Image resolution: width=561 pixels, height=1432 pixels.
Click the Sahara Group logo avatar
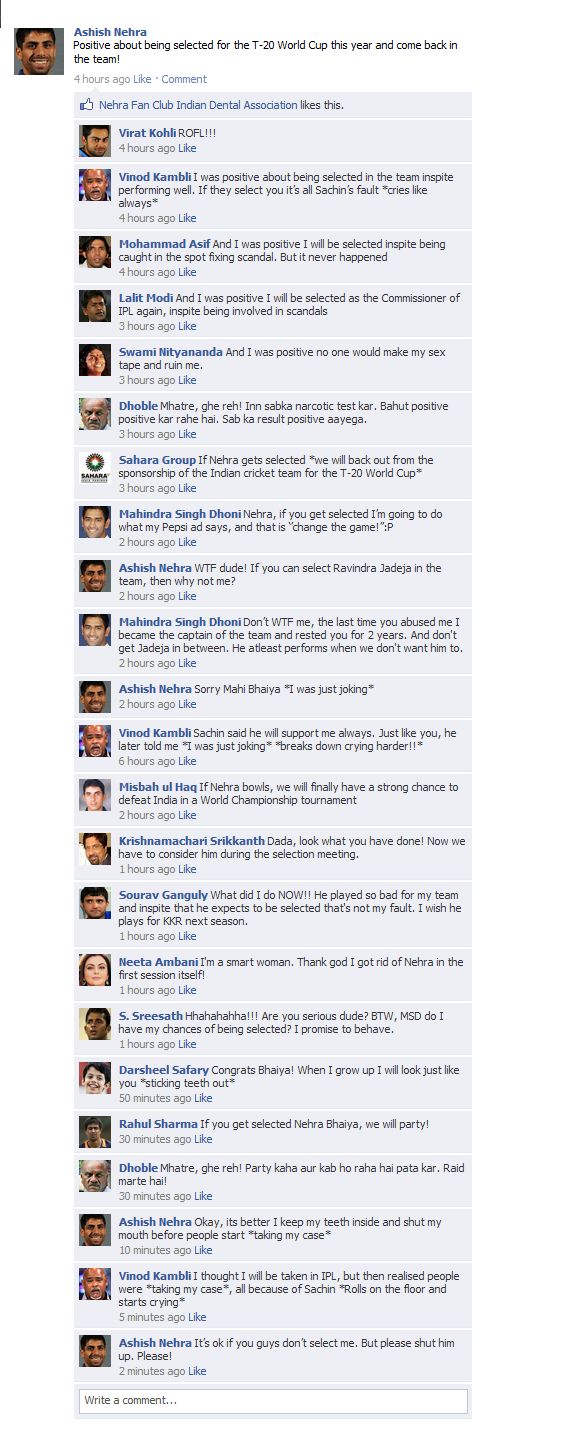[95, 468]
